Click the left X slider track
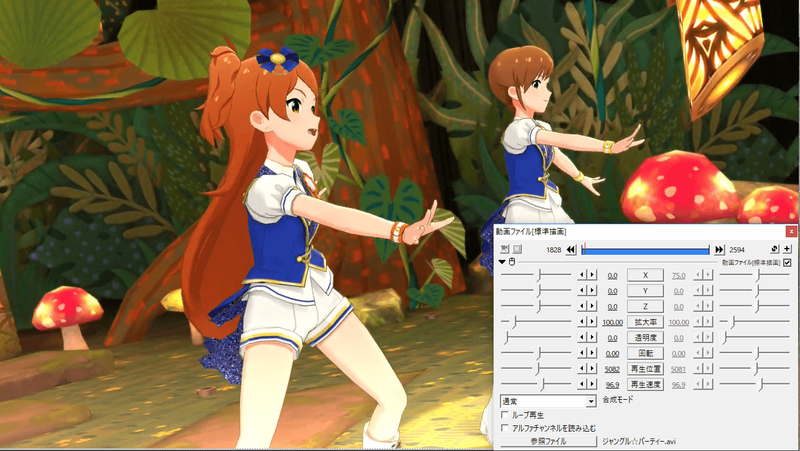 (536, 275)
